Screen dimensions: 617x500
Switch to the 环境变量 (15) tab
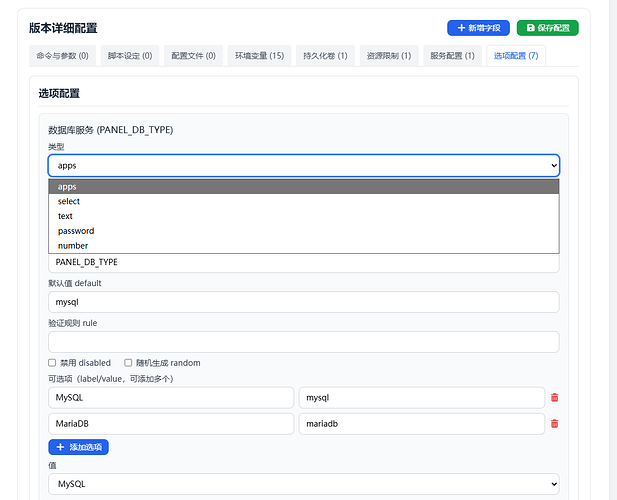click(260, 56)
